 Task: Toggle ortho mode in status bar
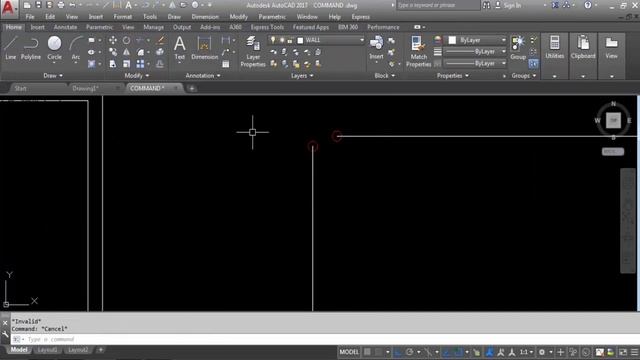(398, 352)
